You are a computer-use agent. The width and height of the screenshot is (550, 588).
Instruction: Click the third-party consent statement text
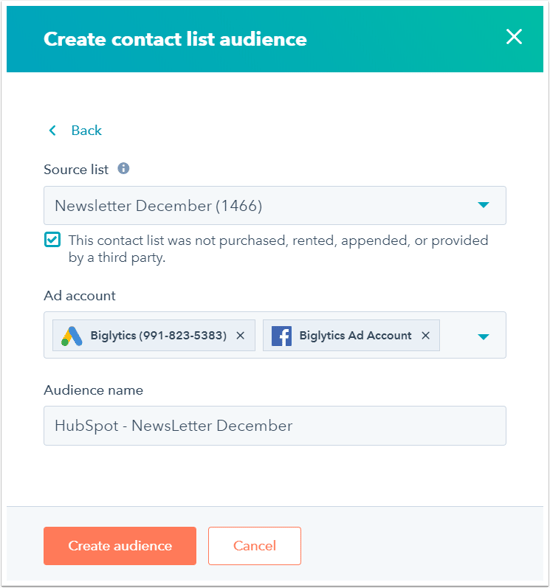point(278,249)
